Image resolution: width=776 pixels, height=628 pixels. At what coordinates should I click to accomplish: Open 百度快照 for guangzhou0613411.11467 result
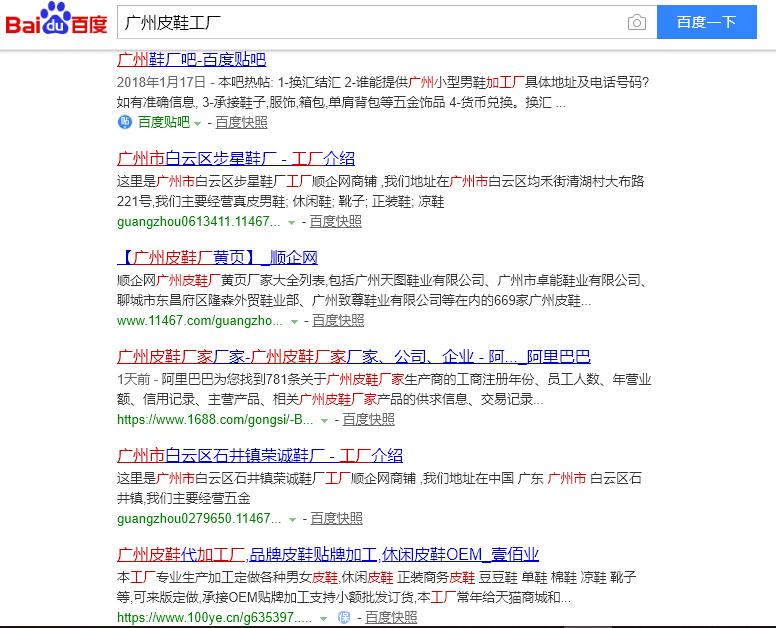pyautogui.click(x=336, y=221)
